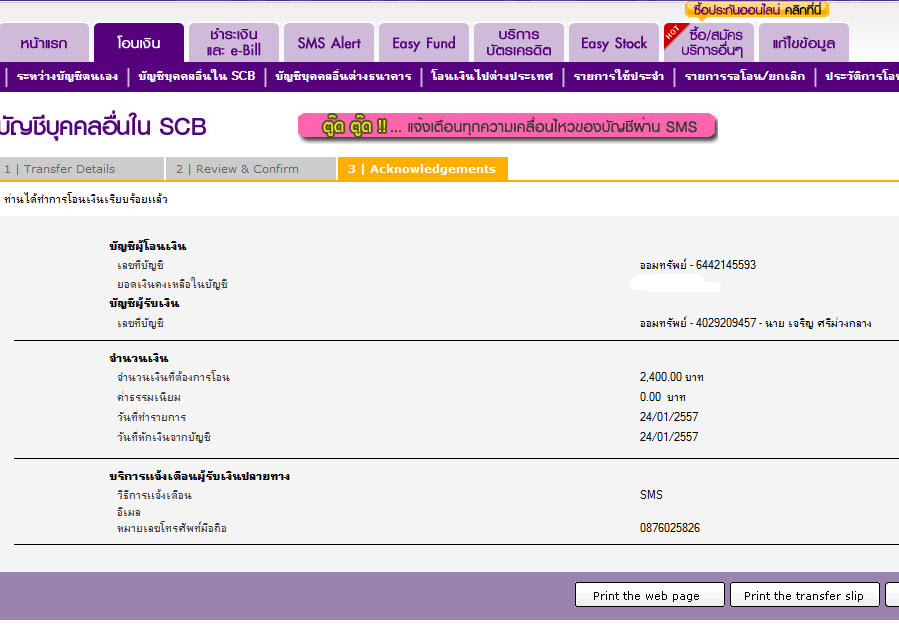Click Print the web page button
Screen dimensions: 899x625
coord(650,595)
